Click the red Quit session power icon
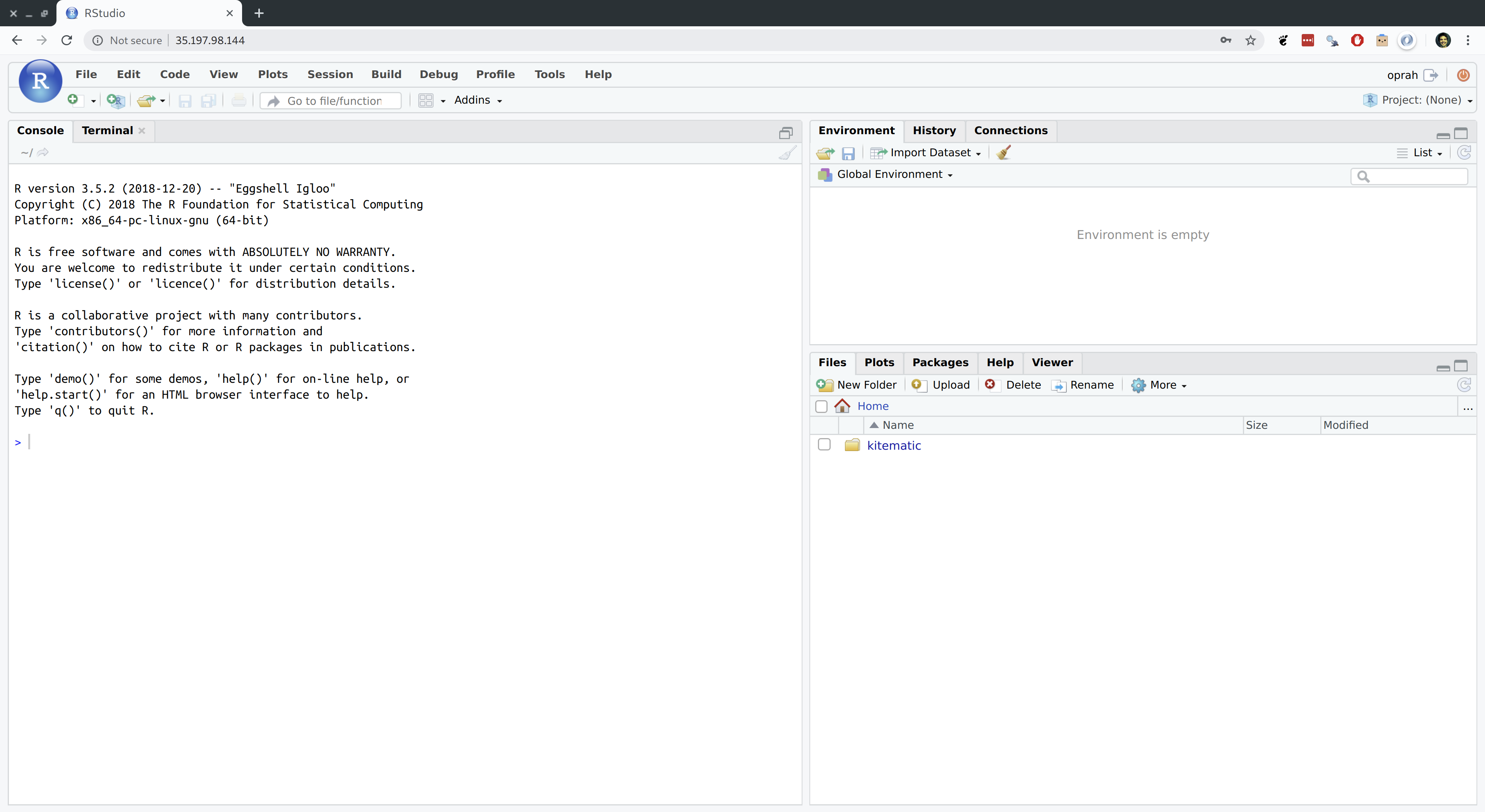This screenshot has width=1485, height=812. point(1463,75)
